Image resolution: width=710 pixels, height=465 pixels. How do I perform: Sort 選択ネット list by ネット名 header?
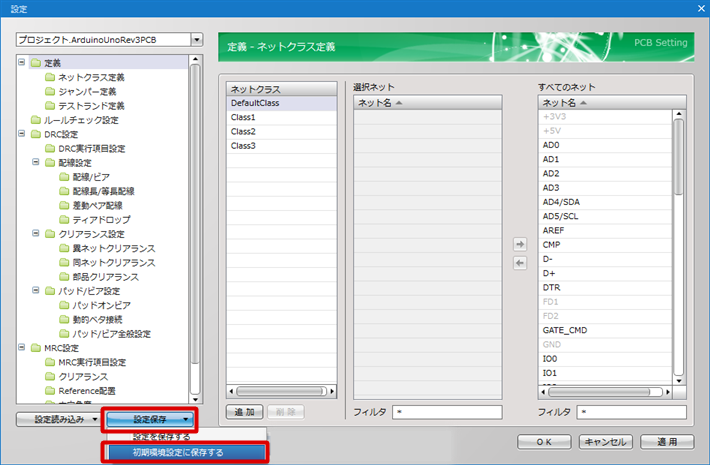pos(427,103)
